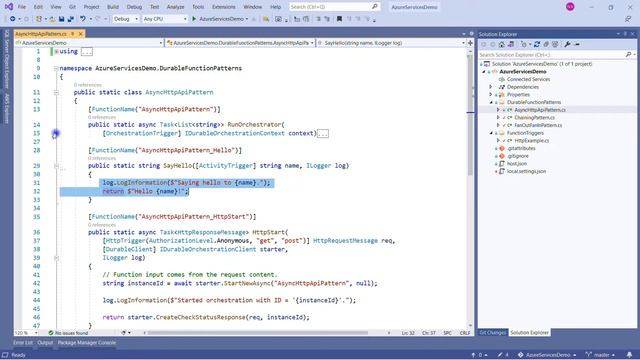Image resolution: width=640 pixels, height=360 pixels.
Task: Open the Package Manager Console tab
Action: [87, 343]
